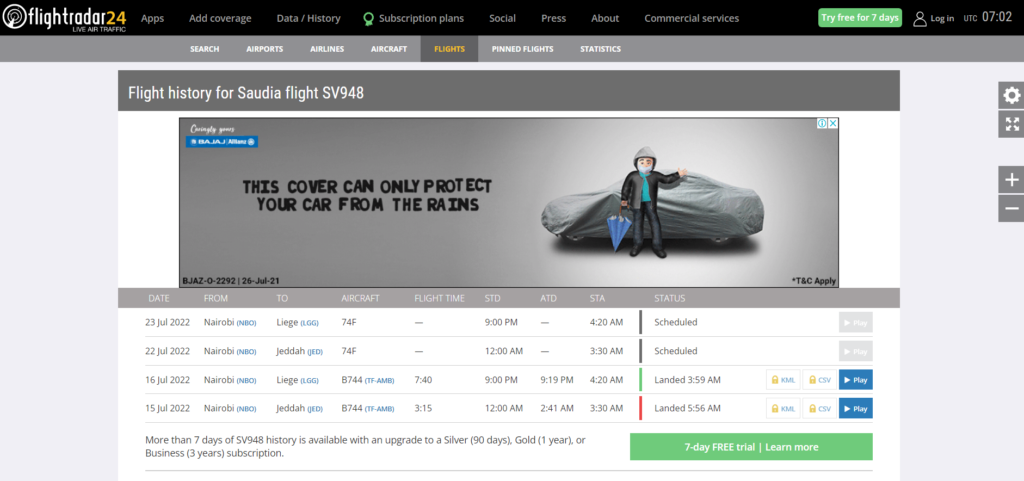Open the Apps menu

(152, 18)
